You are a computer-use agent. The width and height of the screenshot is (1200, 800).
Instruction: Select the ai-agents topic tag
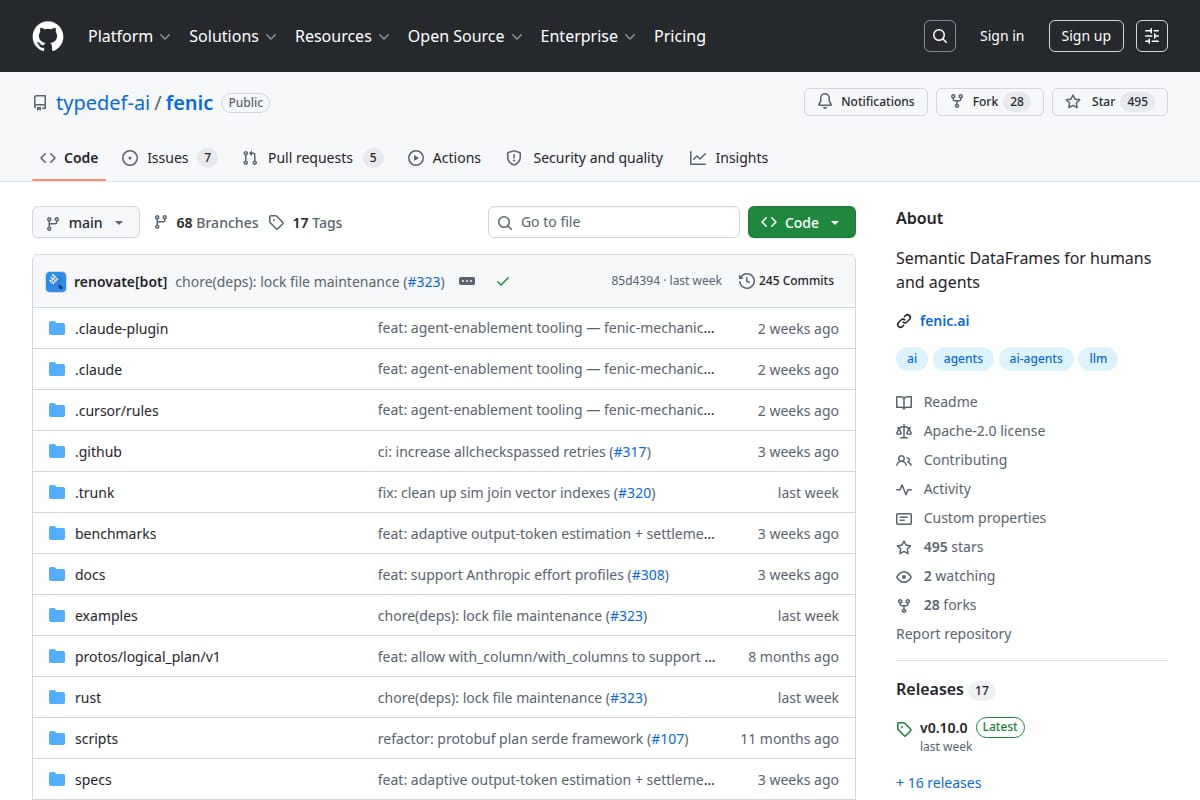tap(1036, 359)
